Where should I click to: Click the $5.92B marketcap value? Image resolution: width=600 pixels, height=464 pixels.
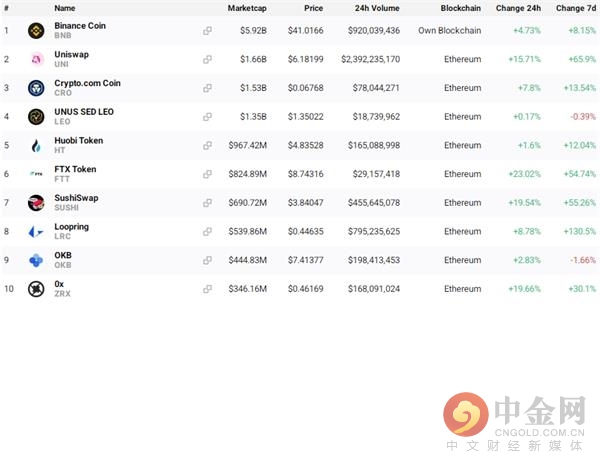click(x=253, y=31)
